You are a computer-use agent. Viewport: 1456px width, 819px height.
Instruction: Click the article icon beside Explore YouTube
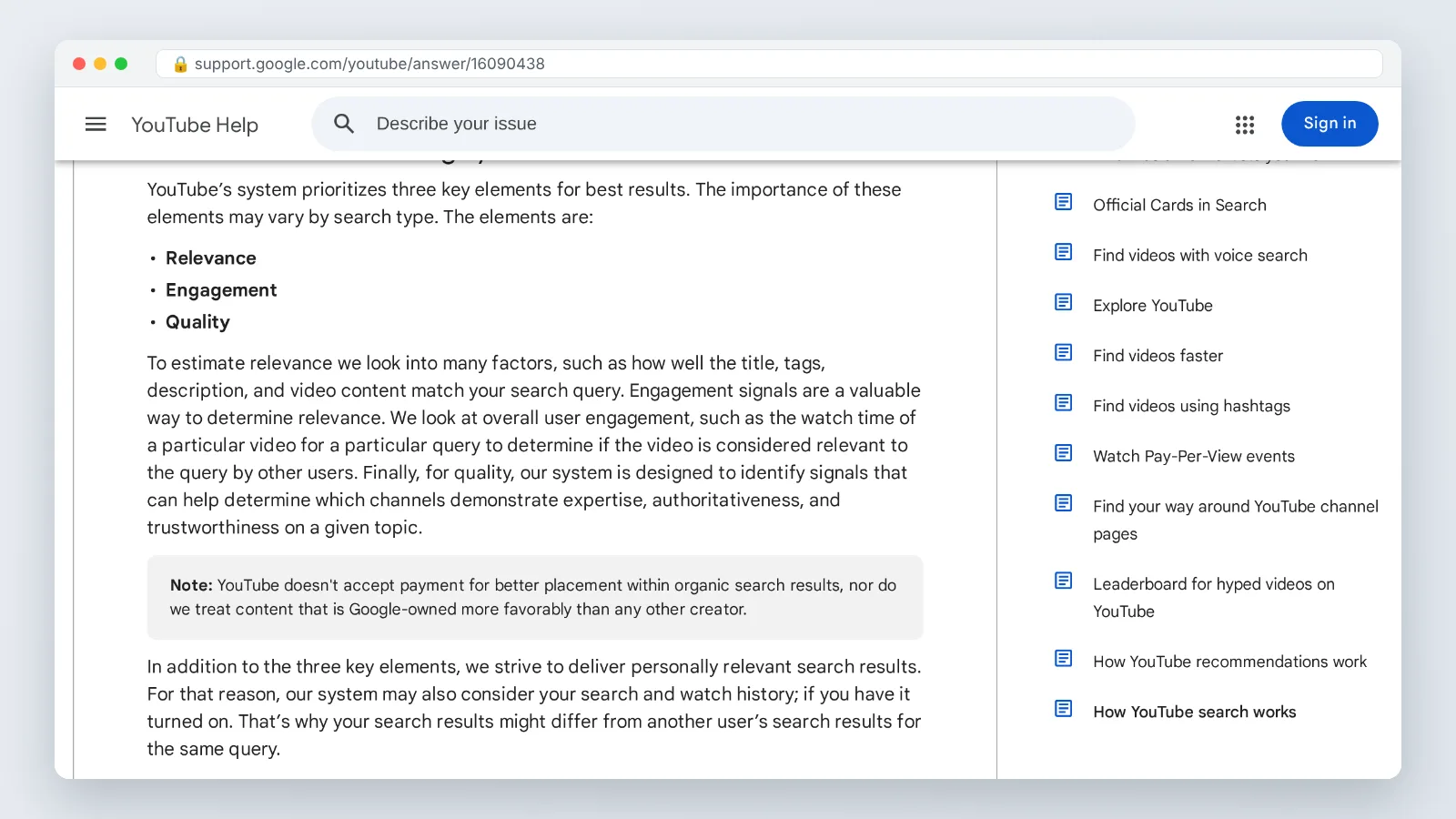1063,302
